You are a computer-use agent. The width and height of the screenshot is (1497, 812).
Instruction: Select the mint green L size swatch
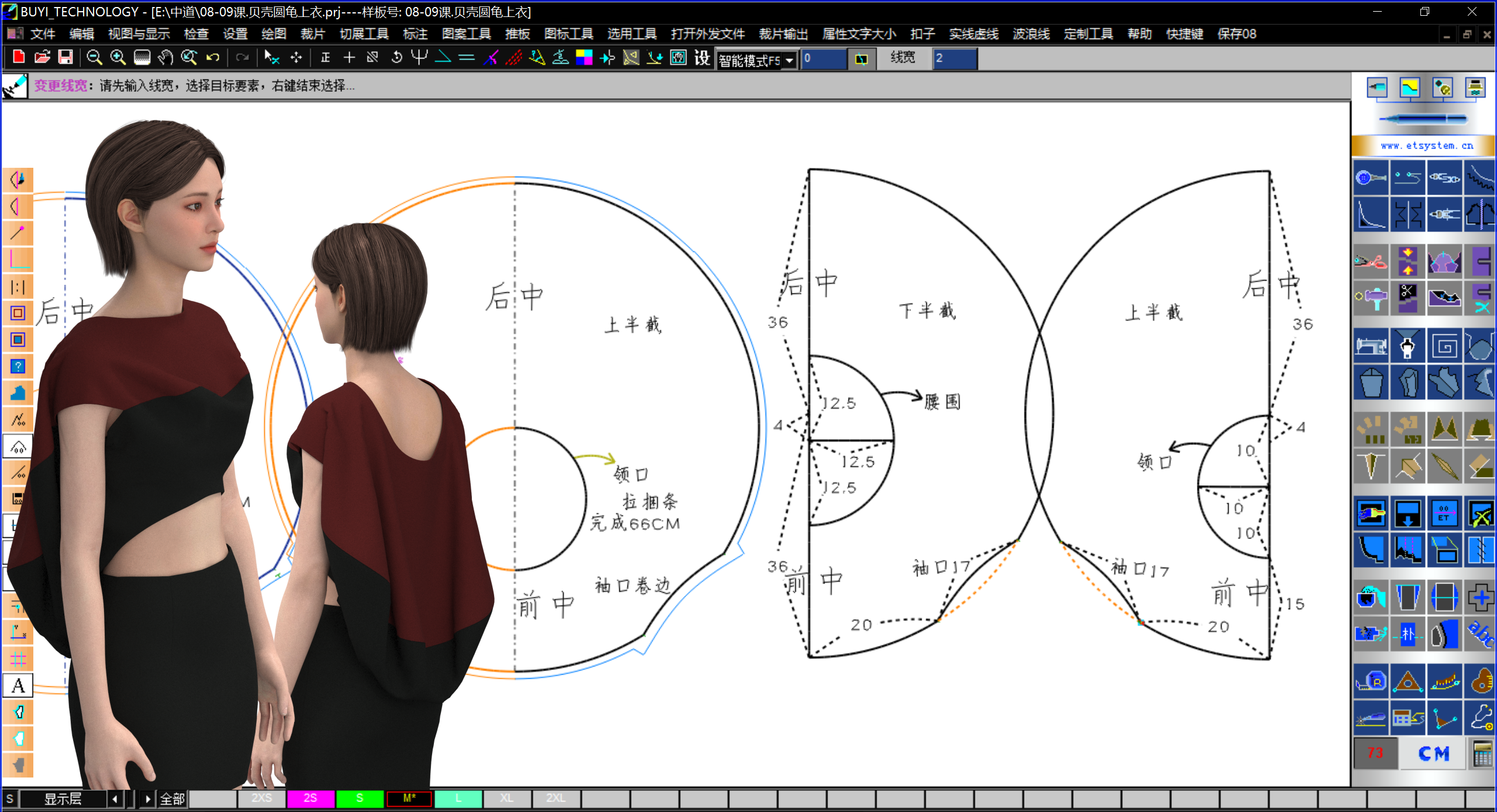click(458, 798)
